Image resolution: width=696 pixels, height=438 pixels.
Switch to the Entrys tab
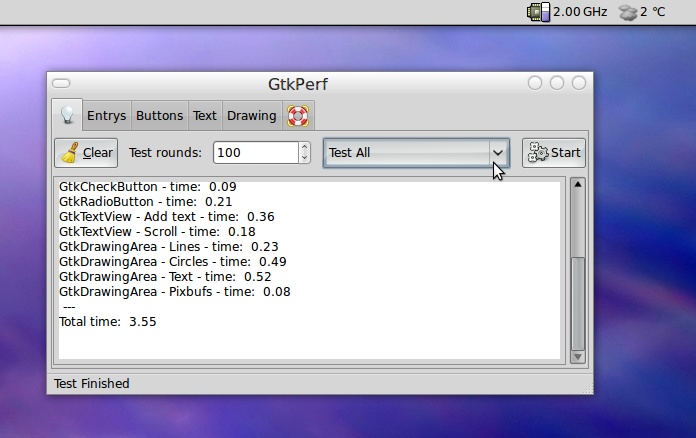[x=107, y=116]
